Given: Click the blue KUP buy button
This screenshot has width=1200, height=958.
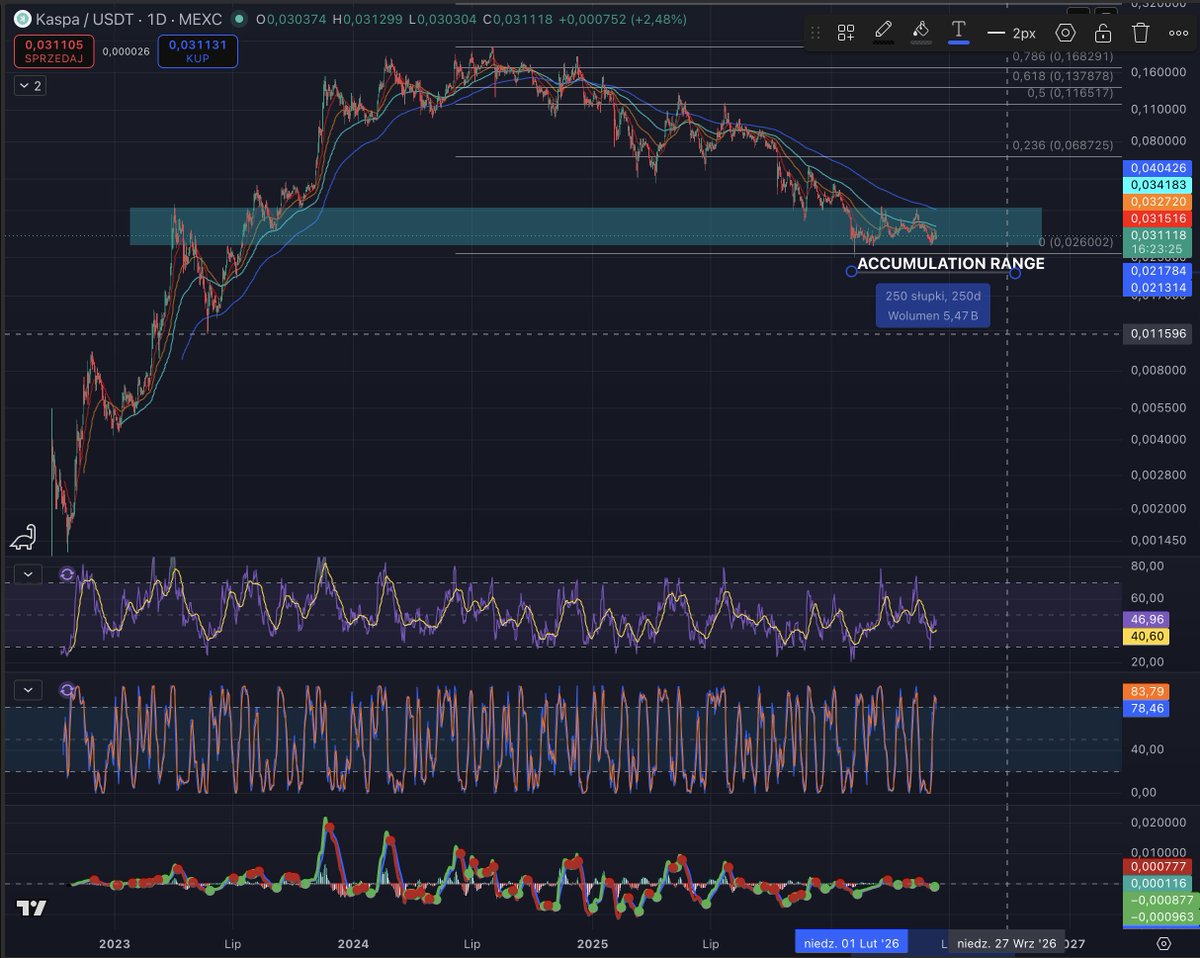Looking at the screenshot, I should [x=197, y=52].
